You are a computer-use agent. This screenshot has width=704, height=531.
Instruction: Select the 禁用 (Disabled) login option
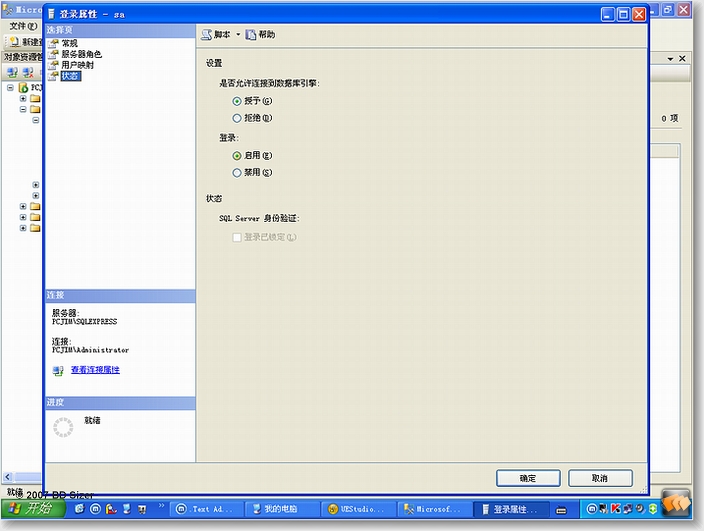(x=237, y=172)
